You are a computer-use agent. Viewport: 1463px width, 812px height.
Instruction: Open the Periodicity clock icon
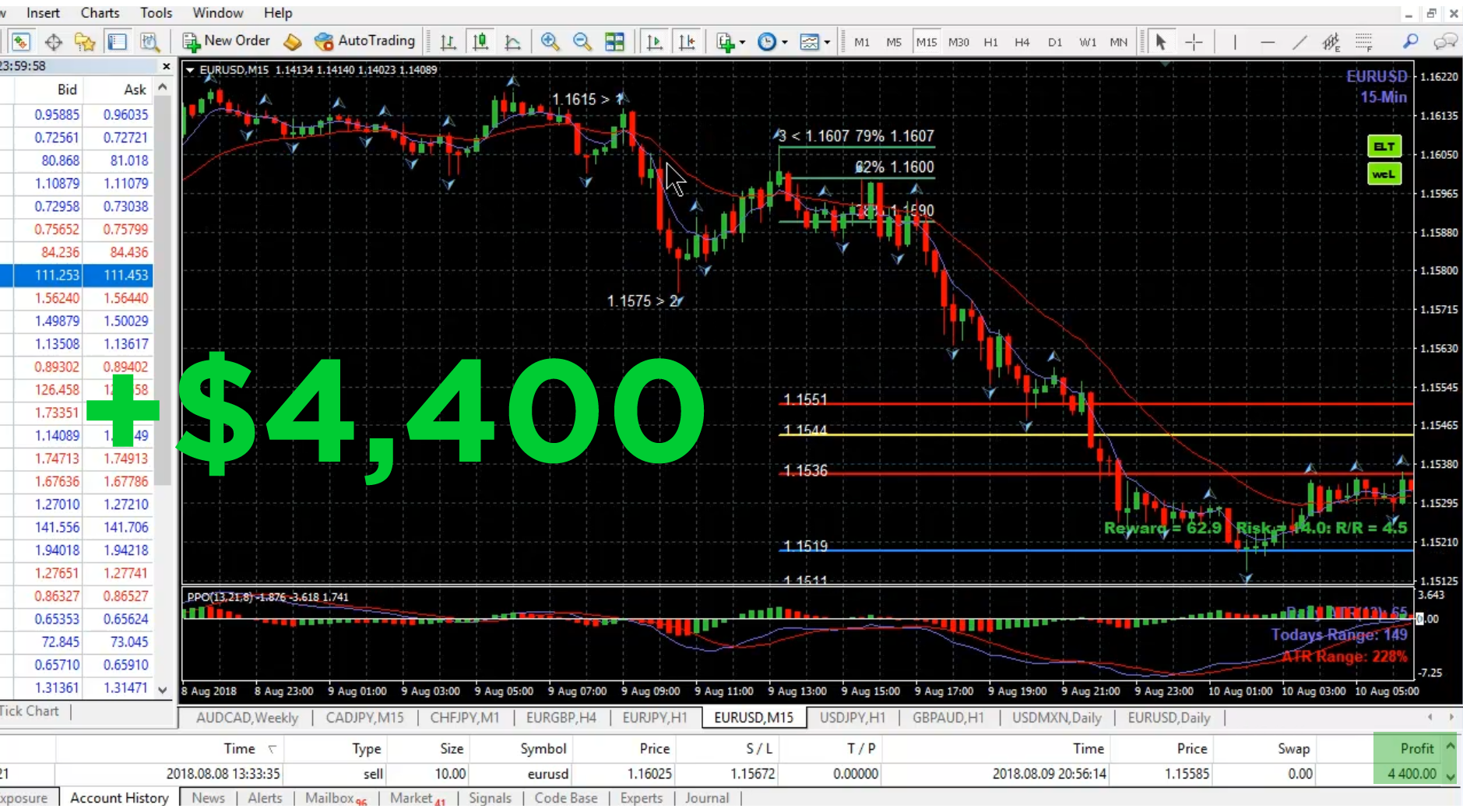(x=767, y=41)
